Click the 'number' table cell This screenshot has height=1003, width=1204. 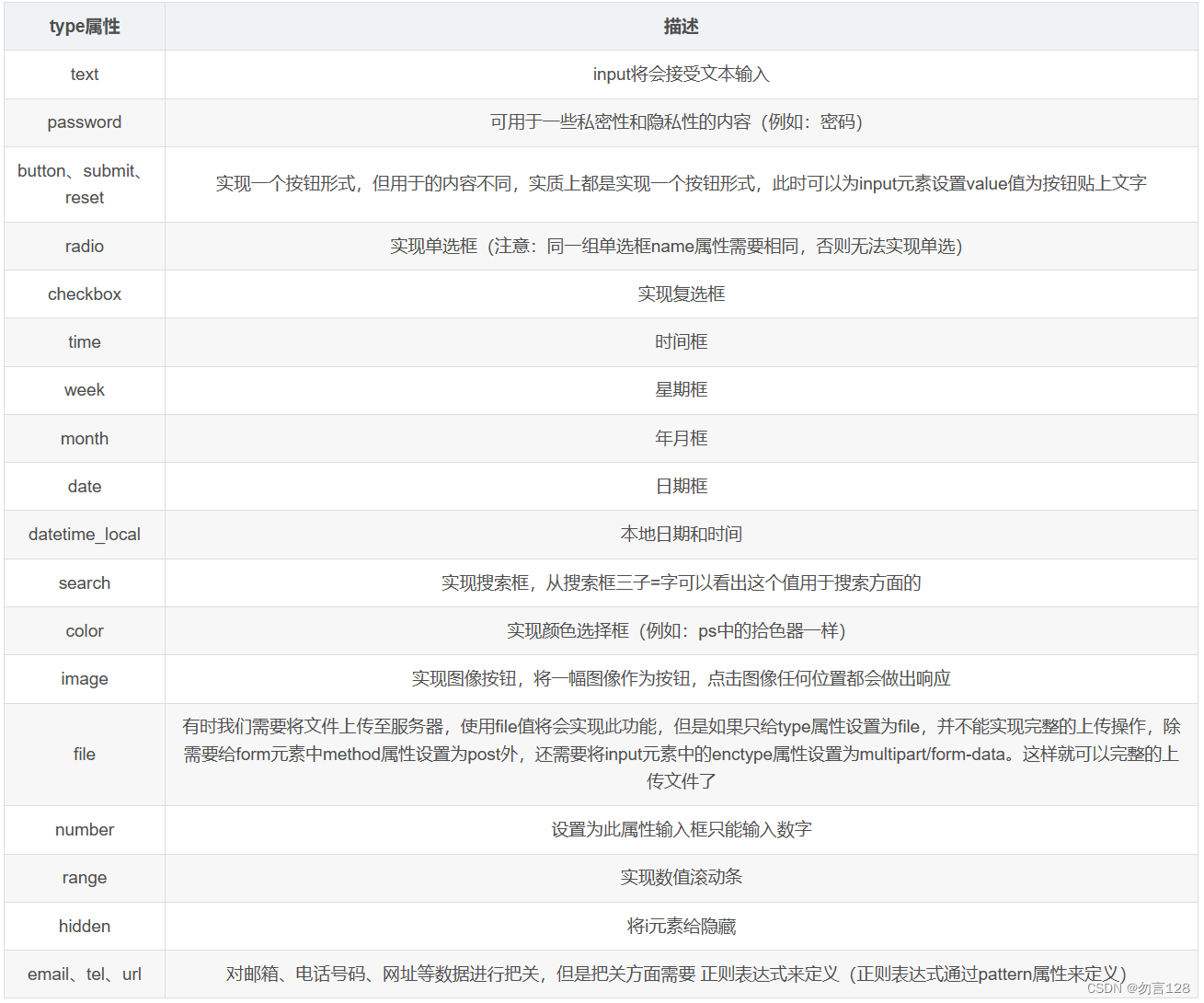(84, 830)
